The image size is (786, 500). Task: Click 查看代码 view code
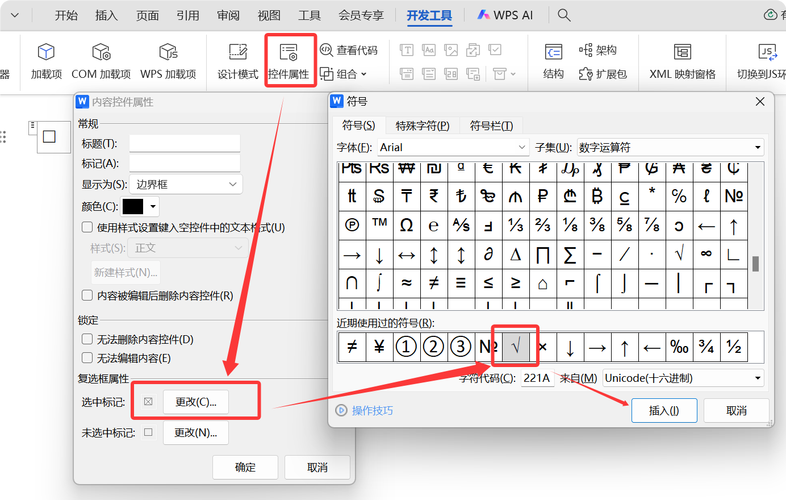(x=349, y=50)
